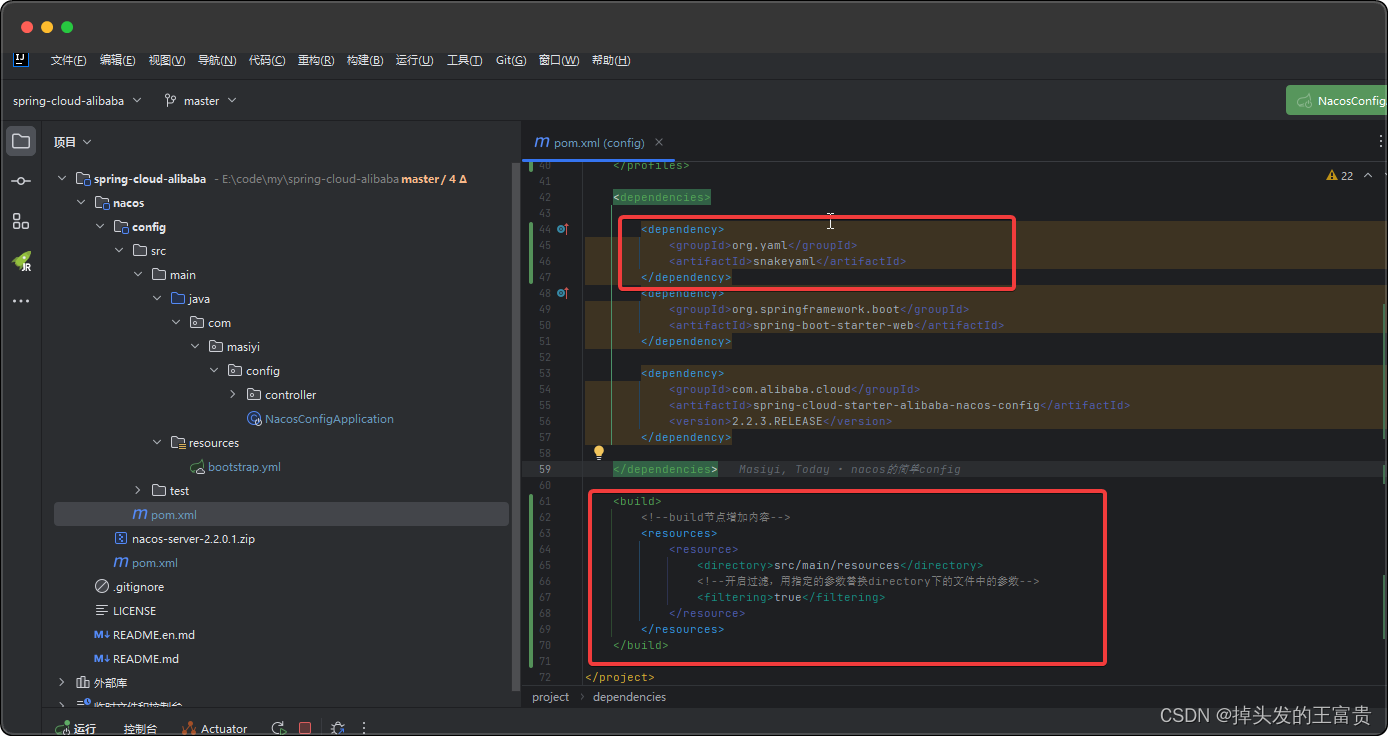Open the 工具(T) menu
The width and height of the screenshot is (1388, 736).
click(464, 60)
